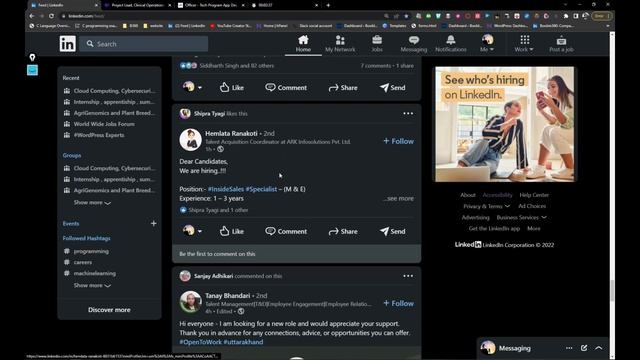Image resolution: width=640 pixels, height=360 pixels.
Task: Follow Hemlata Ranakoti
Action: (x=398, y=141)
